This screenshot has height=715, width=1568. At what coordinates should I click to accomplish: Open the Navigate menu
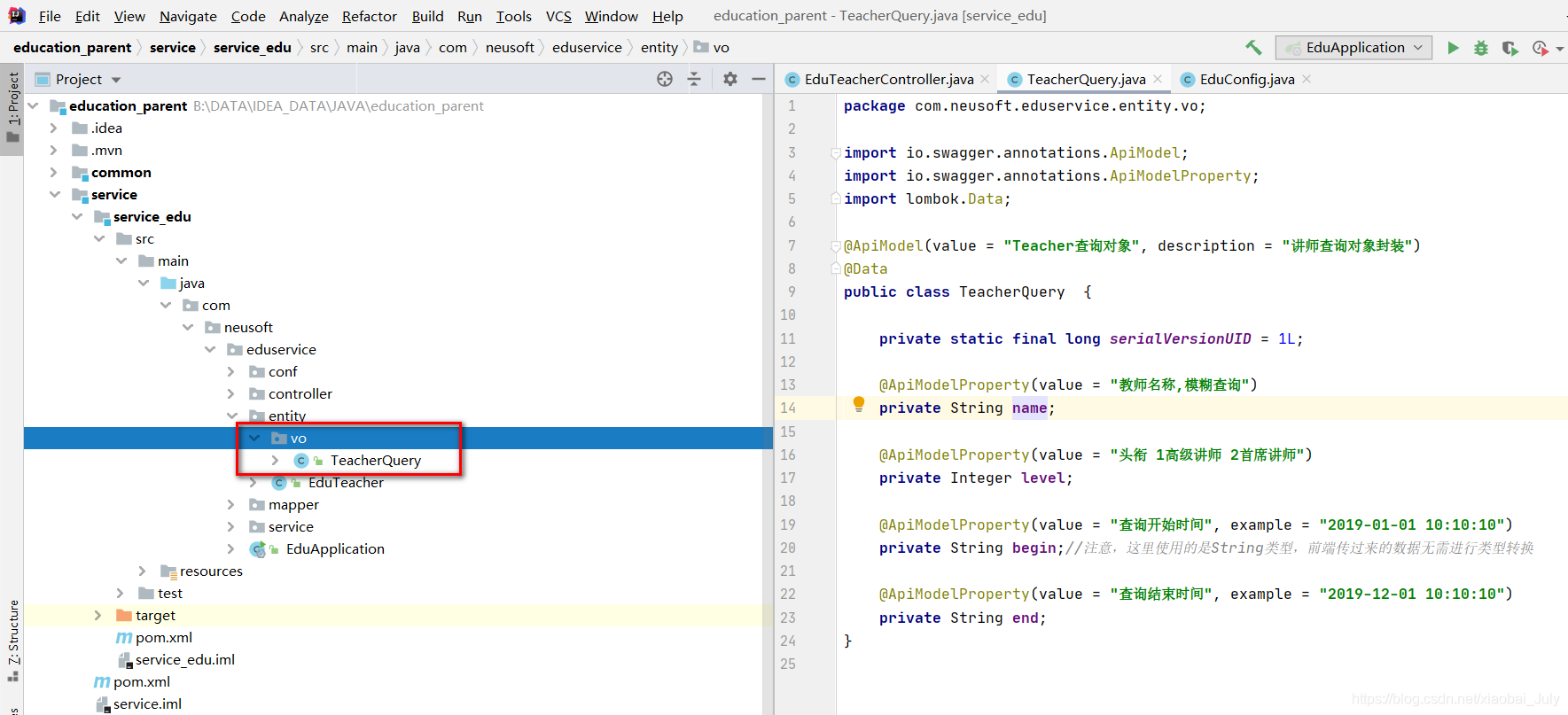click(188, 16)
